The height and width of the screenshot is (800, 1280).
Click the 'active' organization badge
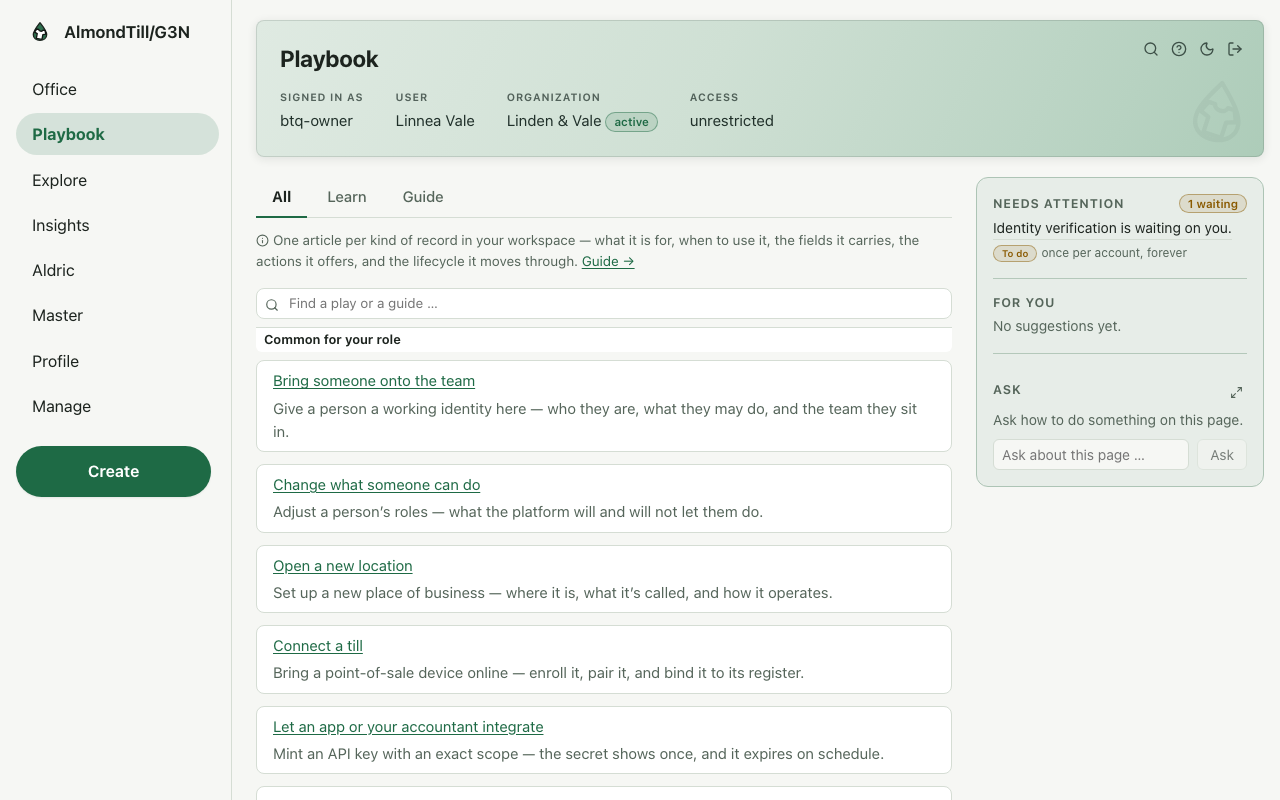pyautogui.click(x=632, y=122)
